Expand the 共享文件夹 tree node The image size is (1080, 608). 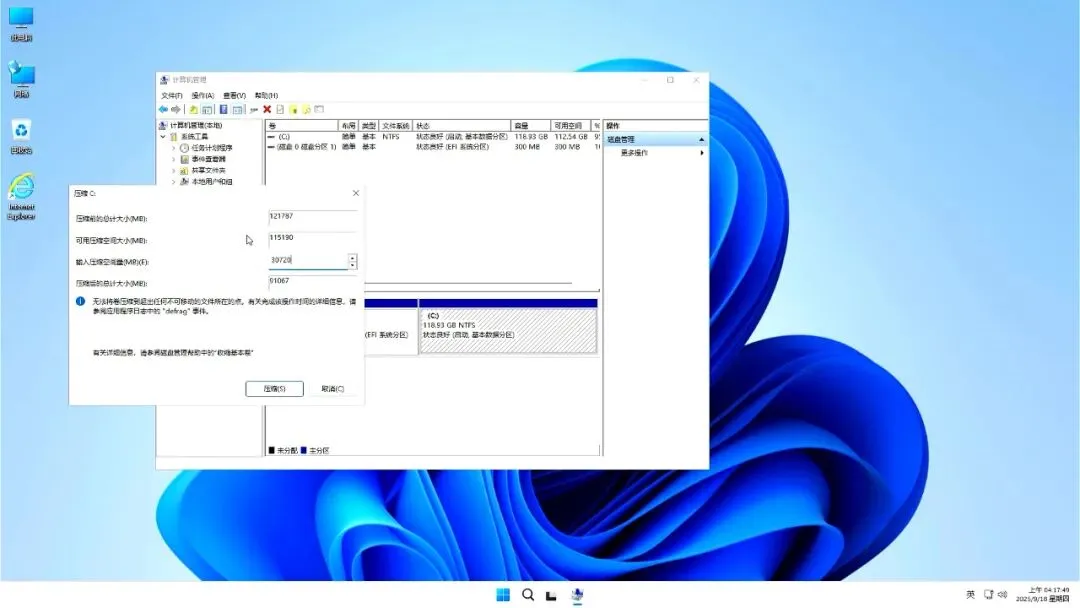point(174,170)
